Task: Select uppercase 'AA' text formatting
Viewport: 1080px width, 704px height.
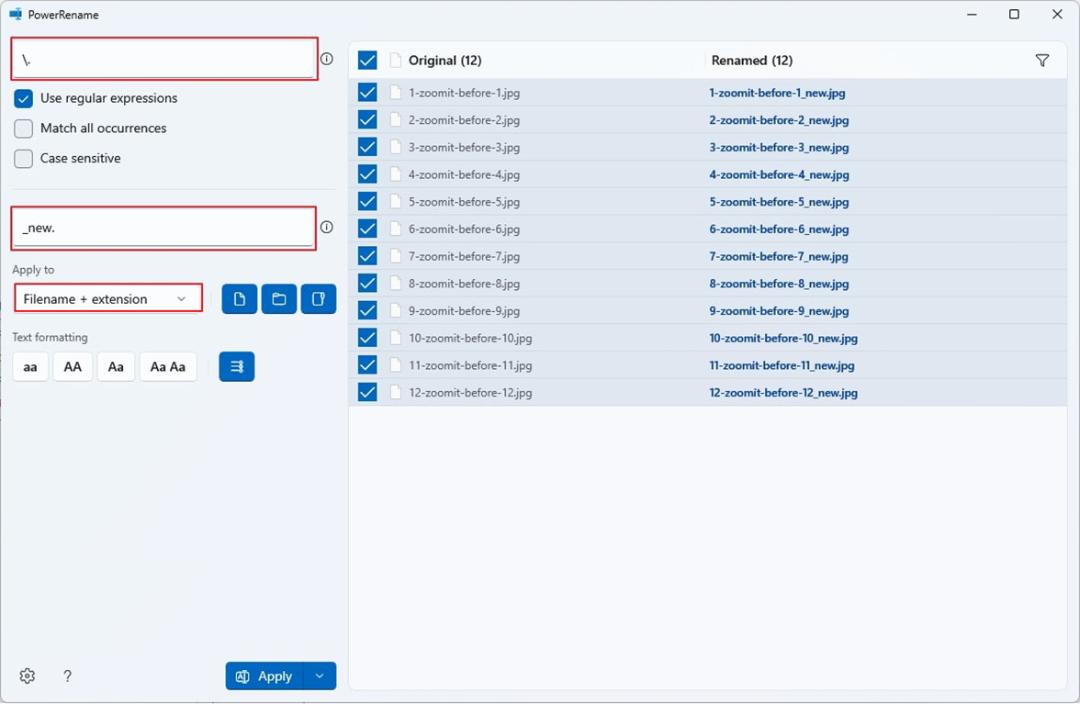Action: pos(72,366)
